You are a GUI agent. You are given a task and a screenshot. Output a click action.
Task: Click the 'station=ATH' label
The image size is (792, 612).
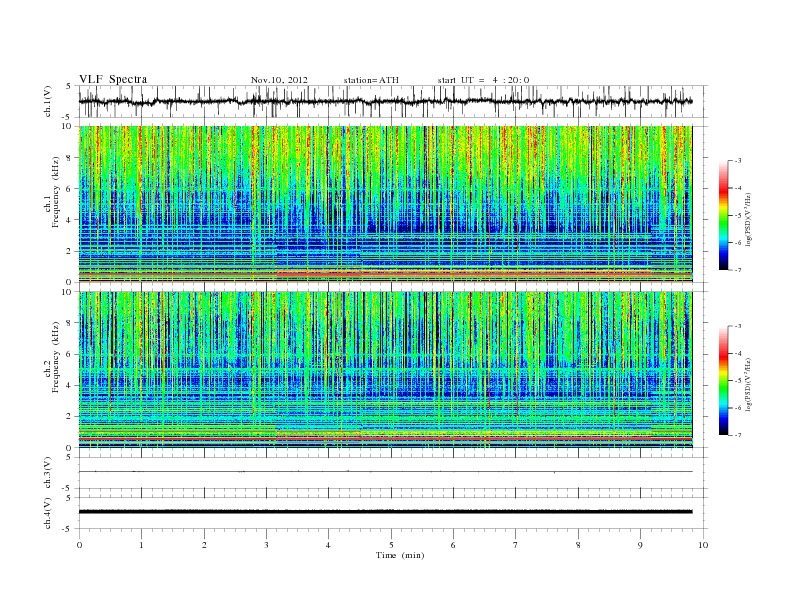(x=371, y=80)
